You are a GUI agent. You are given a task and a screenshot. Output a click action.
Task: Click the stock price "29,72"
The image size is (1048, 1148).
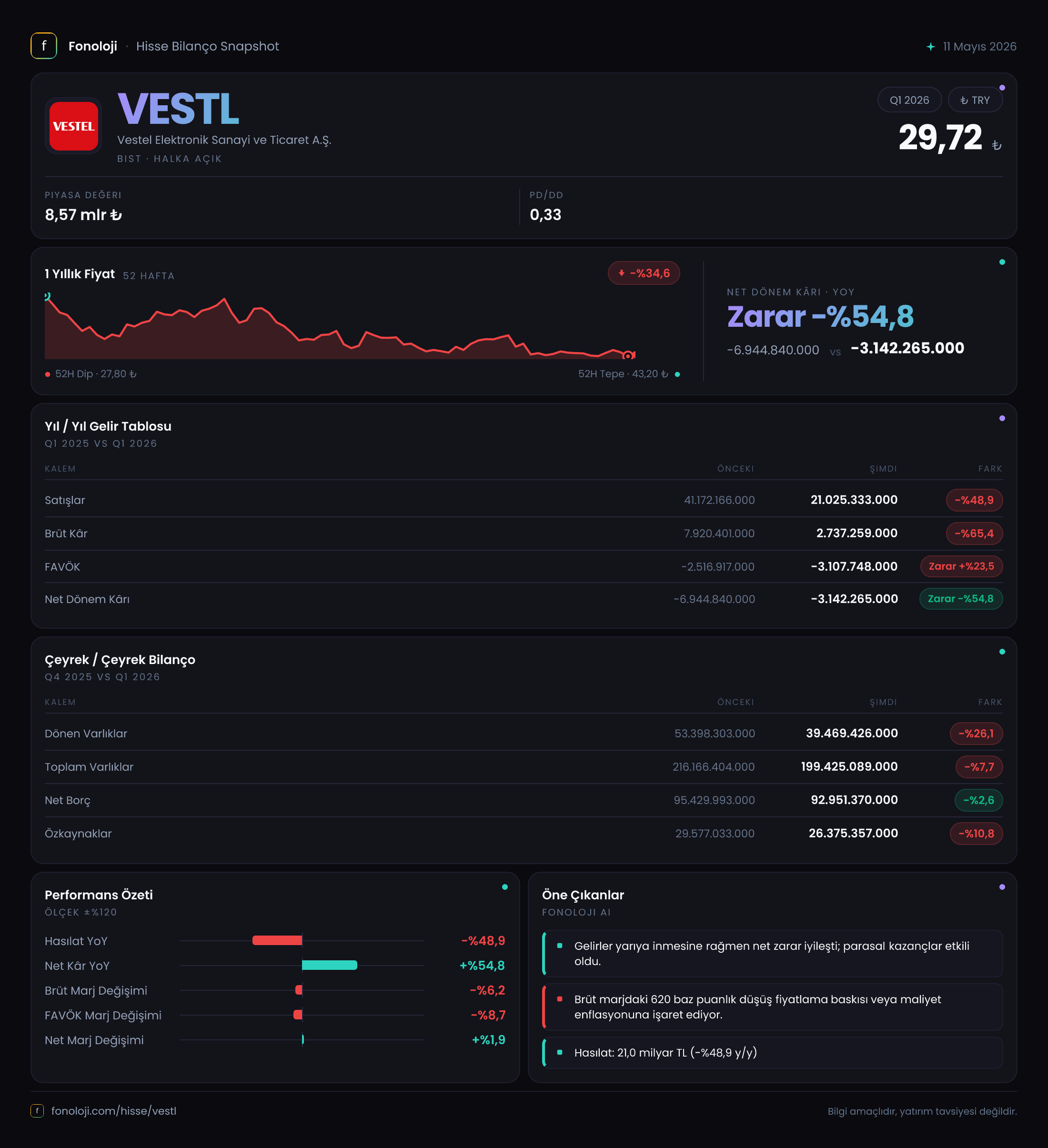tap(940, 138)
